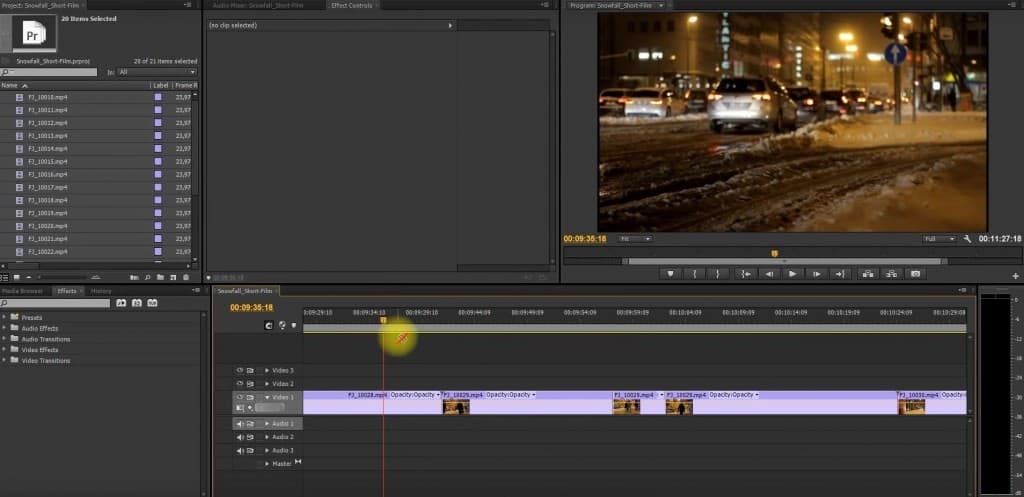Select the Snowfall_Short-Film timeline tab
1024x497 pixels.
coord(245,291)
